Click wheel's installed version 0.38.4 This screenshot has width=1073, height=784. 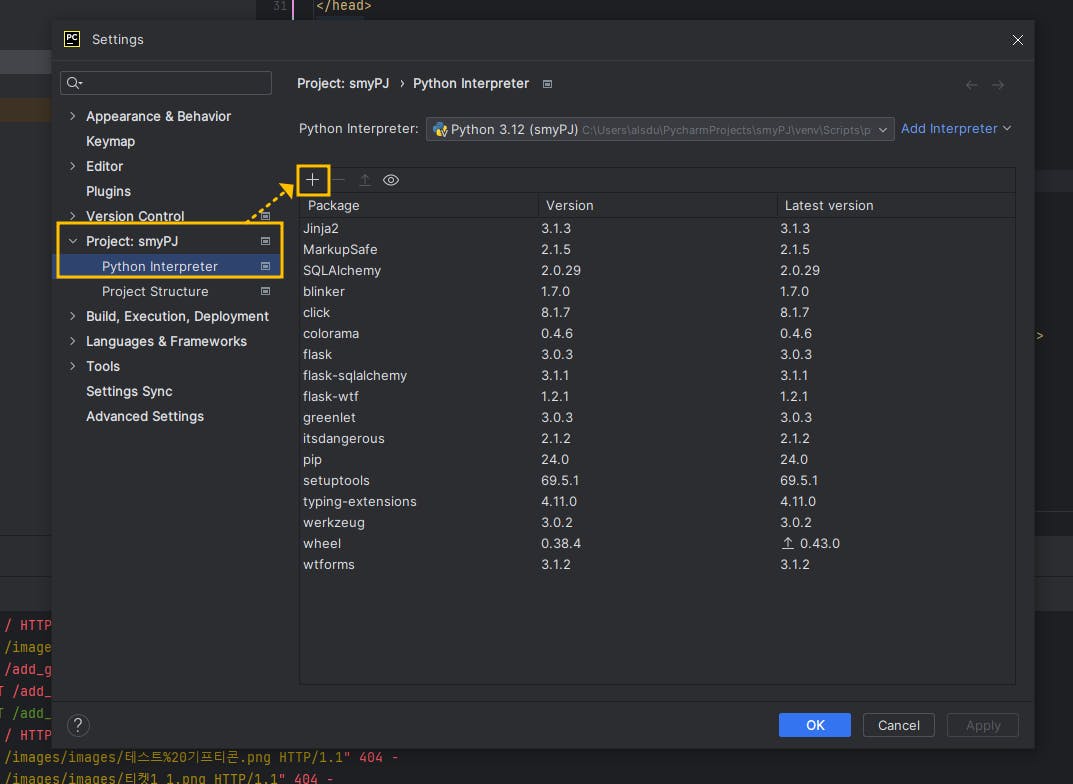coord(560,543)
